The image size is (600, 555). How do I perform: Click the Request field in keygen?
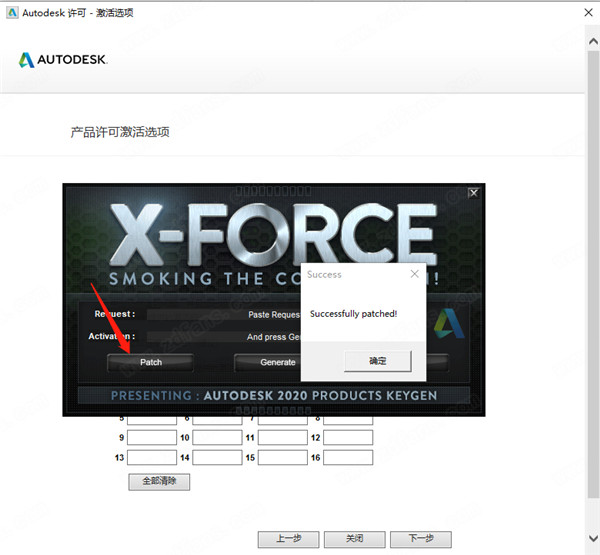tap(224, 315)
